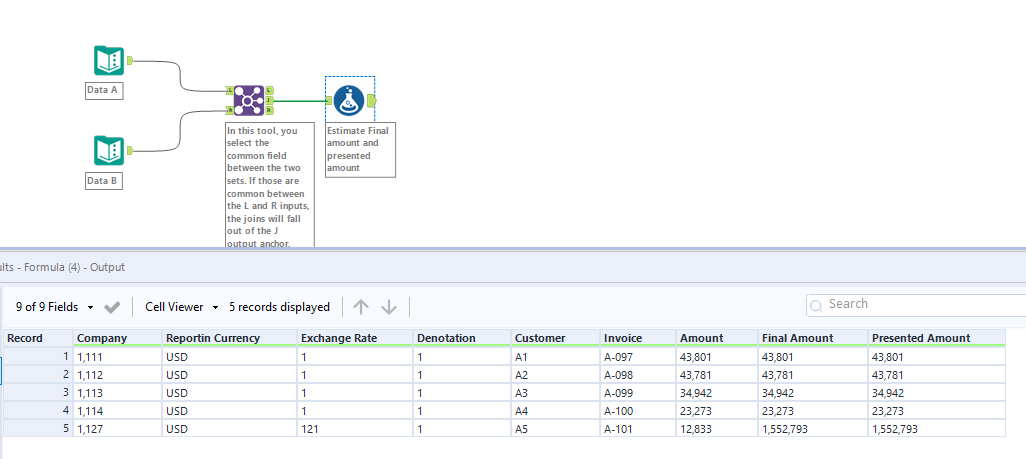Image resolution: width=1026 pixels, height=459 pixels.
Task: Click the Data A output anchor
Action: coord(130,61)
